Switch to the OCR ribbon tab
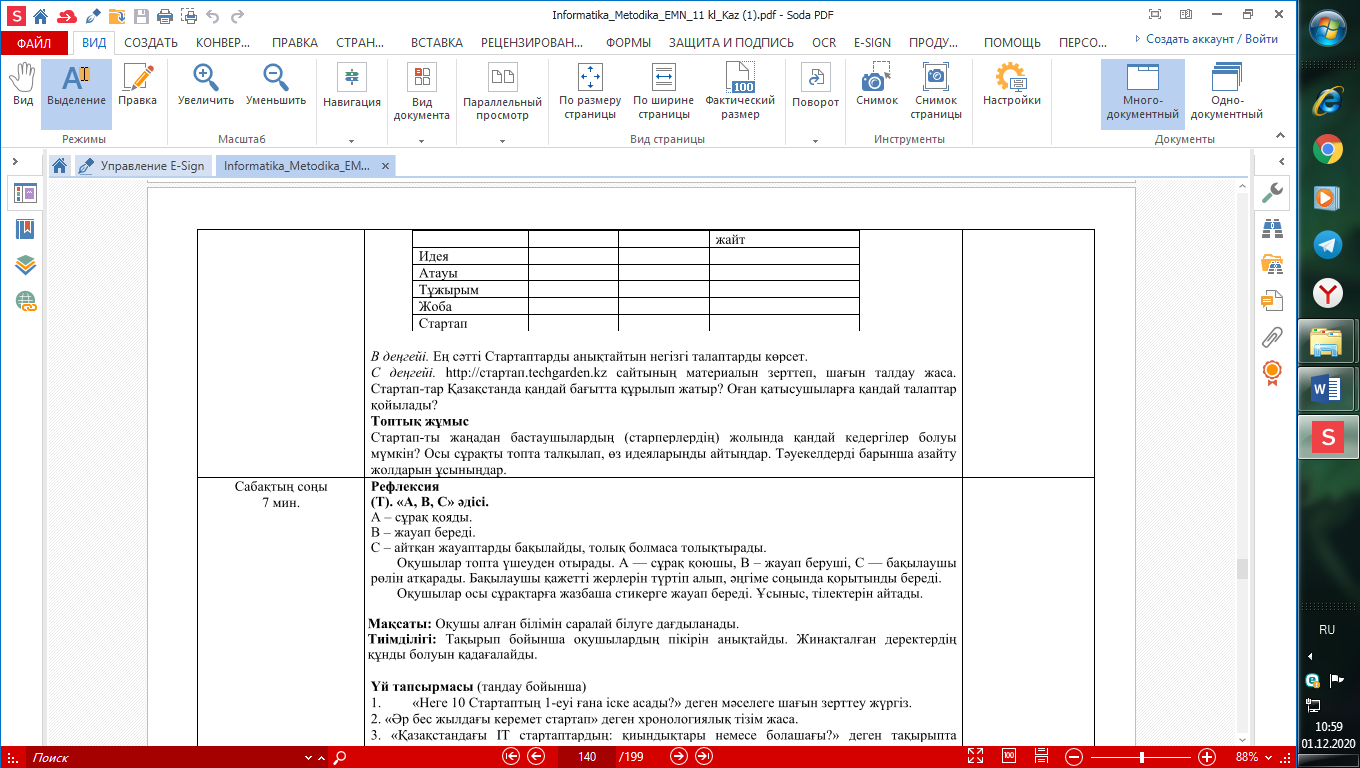Screen dimensions: 1360x768 824,43
